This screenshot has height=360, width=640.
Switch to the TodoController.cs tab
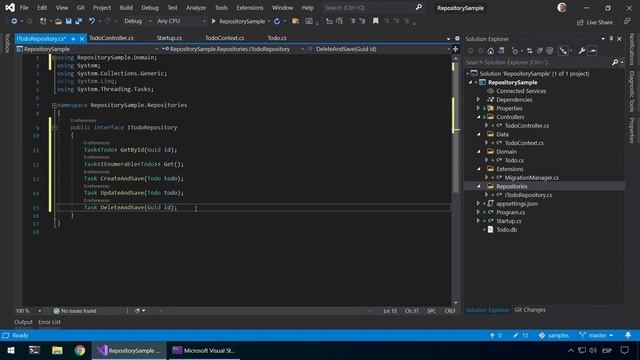(111, 38)
